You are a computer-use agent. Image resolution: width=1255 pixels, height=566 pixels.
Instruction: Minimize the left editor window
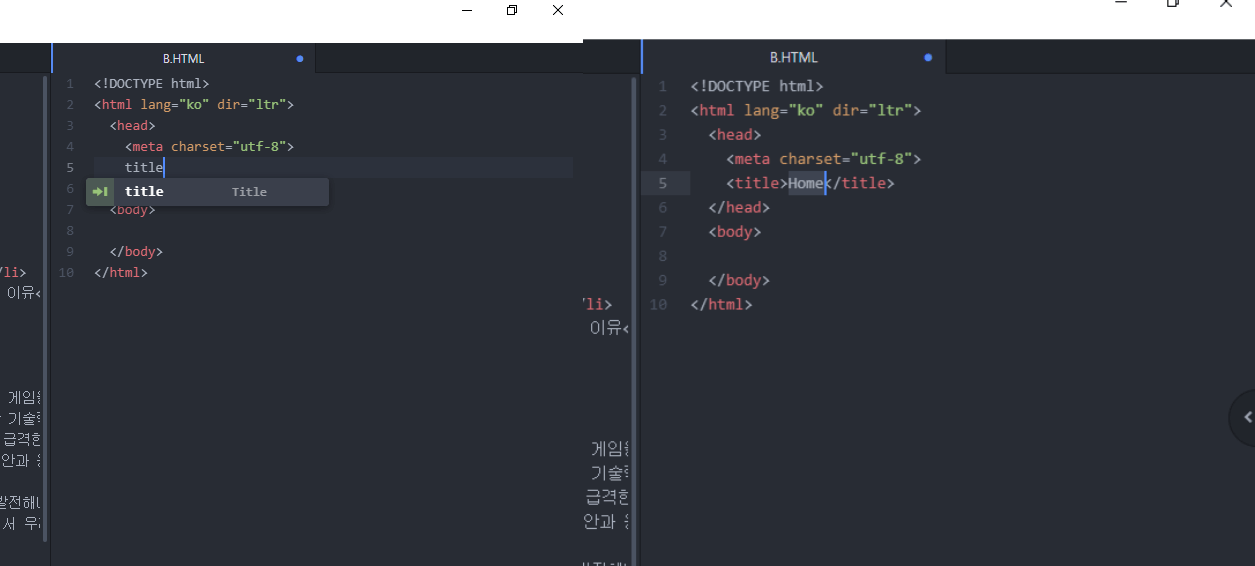coord(466,10)
